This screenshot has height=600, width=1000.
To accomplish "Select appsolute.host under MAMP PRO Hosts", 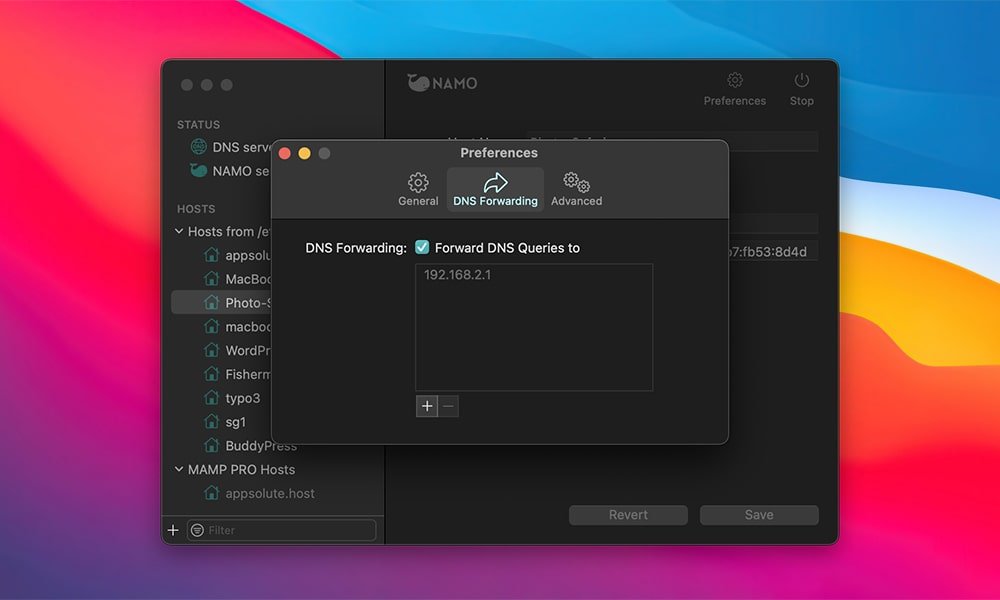I will (270, 493).
